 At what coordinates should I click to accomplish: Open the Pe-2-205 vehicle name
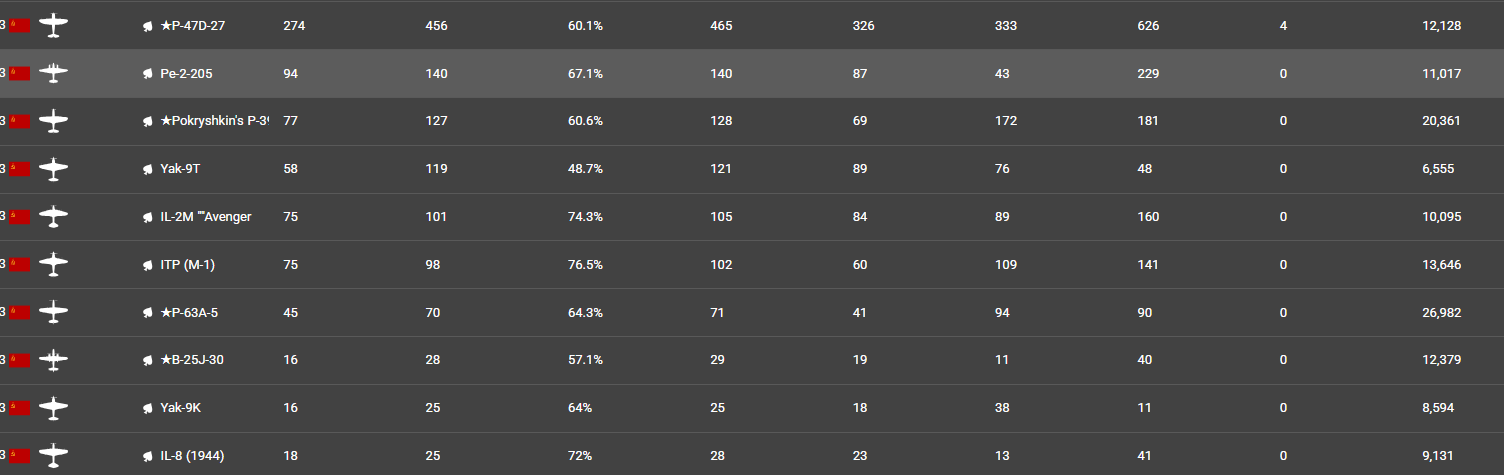click(x=186, y=74)
